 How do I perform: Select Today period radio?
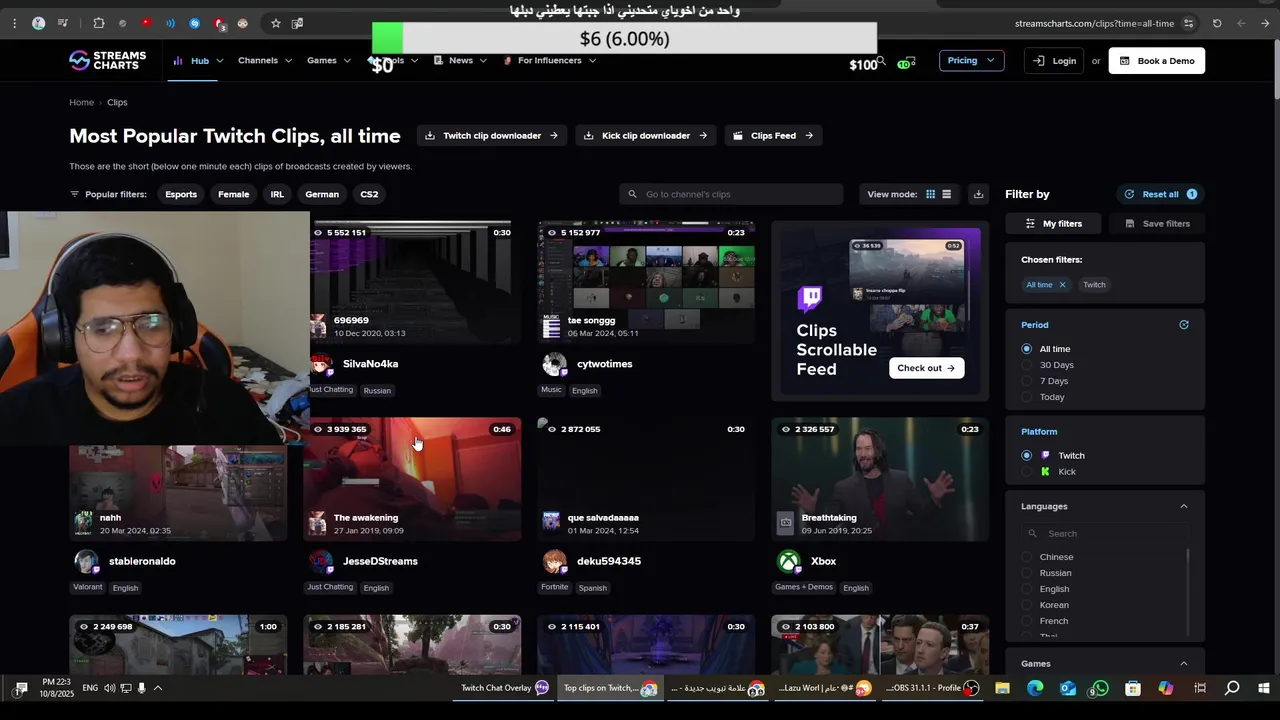[x=1026, y=397]
